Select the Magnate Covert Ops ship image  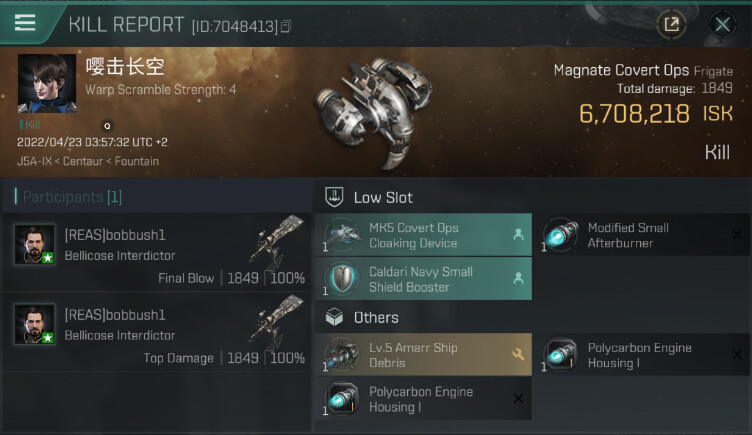(x=384, y=108)
